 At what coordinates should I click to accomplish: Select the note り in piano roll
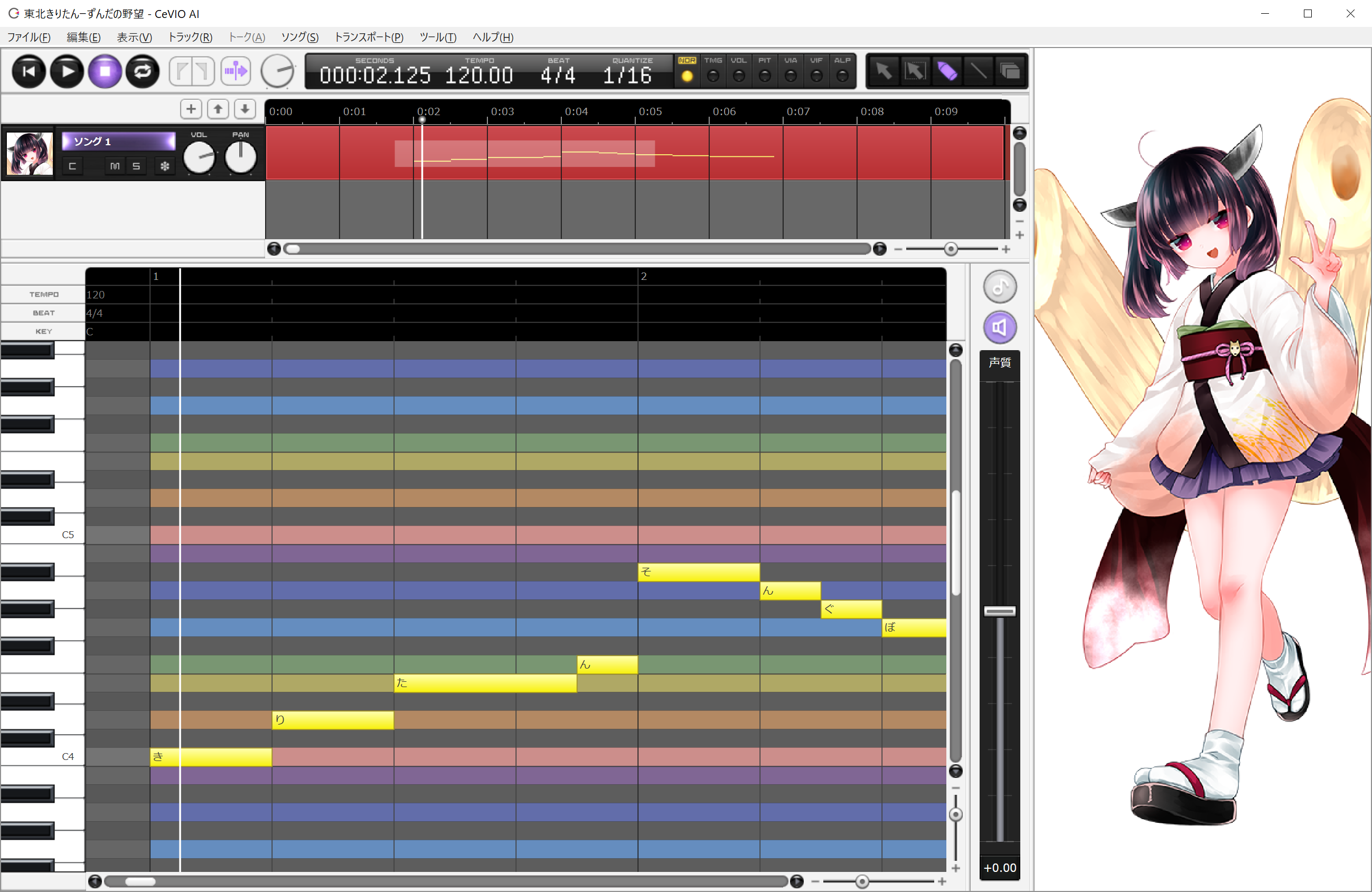[x=333, y=720]
